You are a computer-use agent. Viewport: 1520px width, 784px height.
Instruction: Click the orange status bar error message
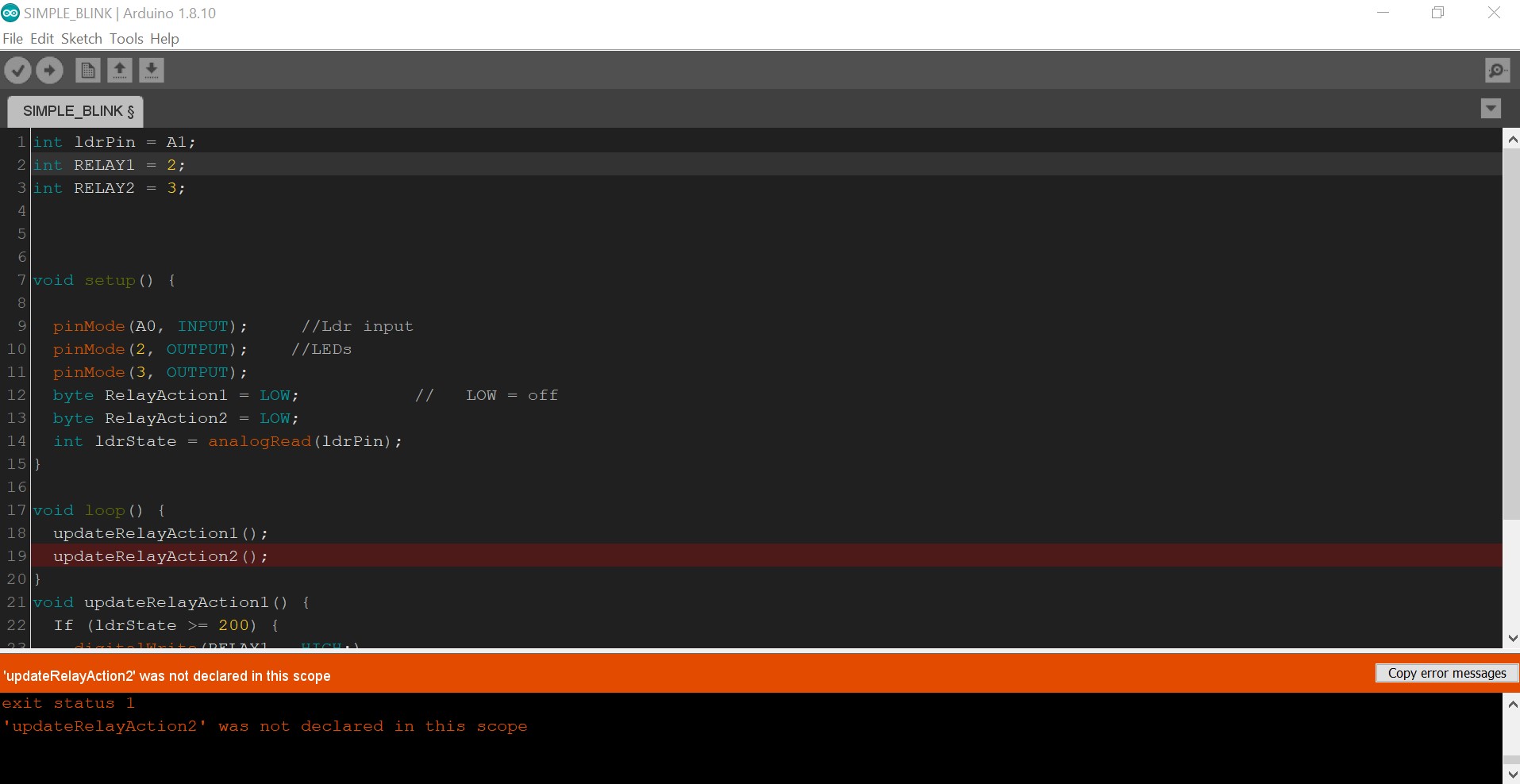[x=167, y=676]
